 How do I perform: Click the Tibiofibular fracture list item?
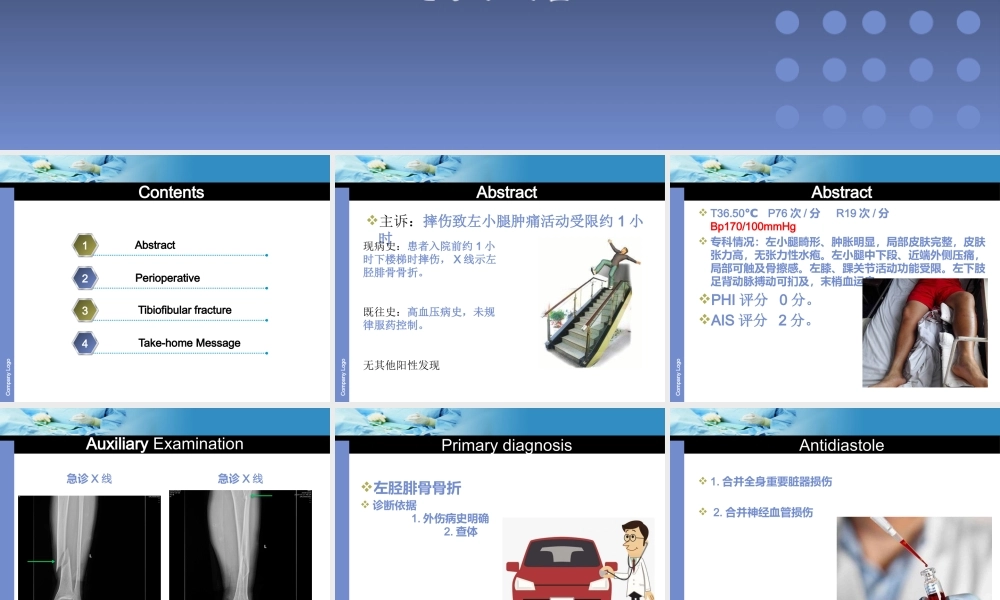[x=187, y=310]
